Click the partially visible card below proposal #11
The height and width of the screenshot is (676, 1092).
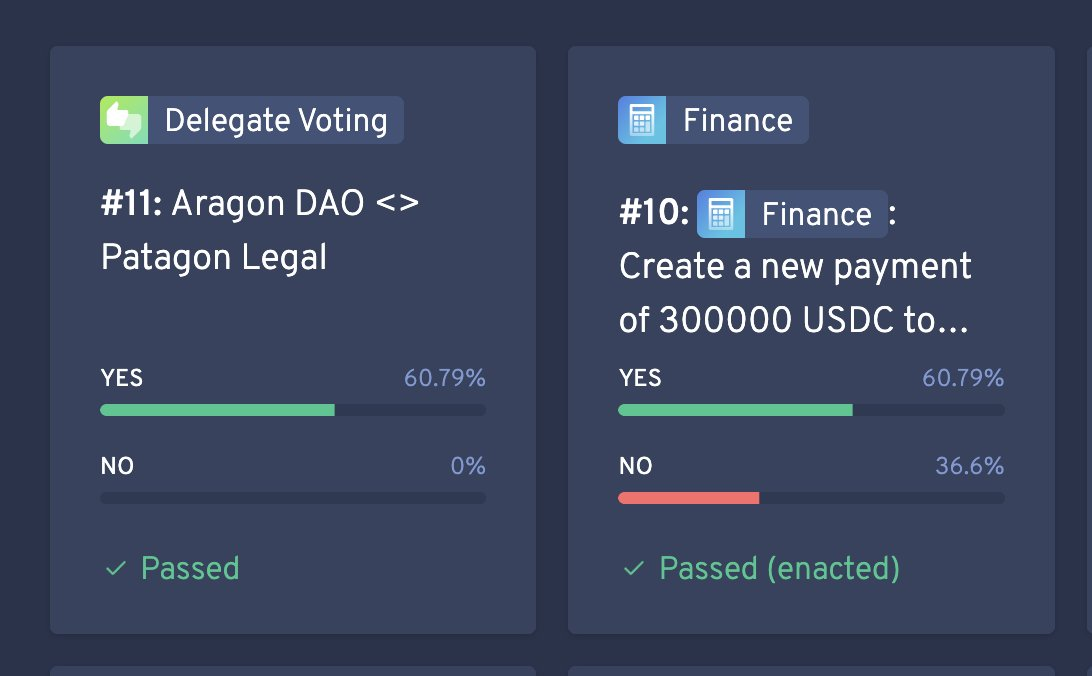tap(292, 672)
